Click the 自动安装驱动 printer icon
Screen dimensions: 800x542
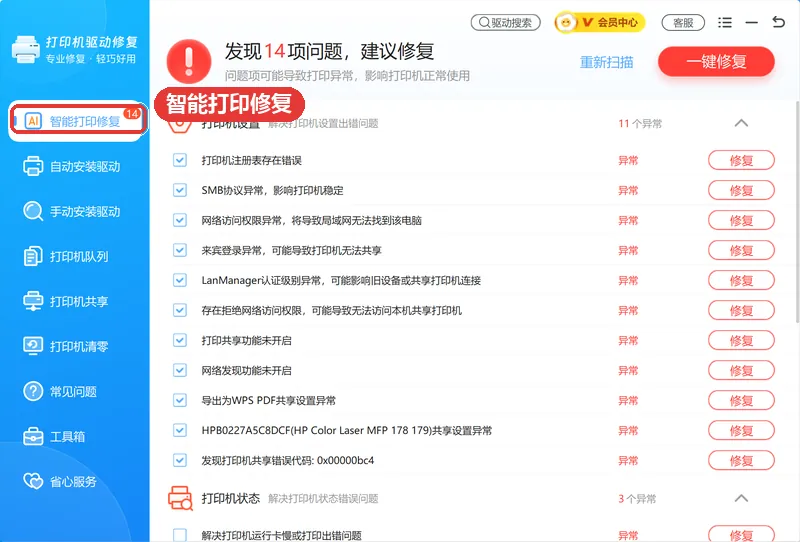point(33,166)
